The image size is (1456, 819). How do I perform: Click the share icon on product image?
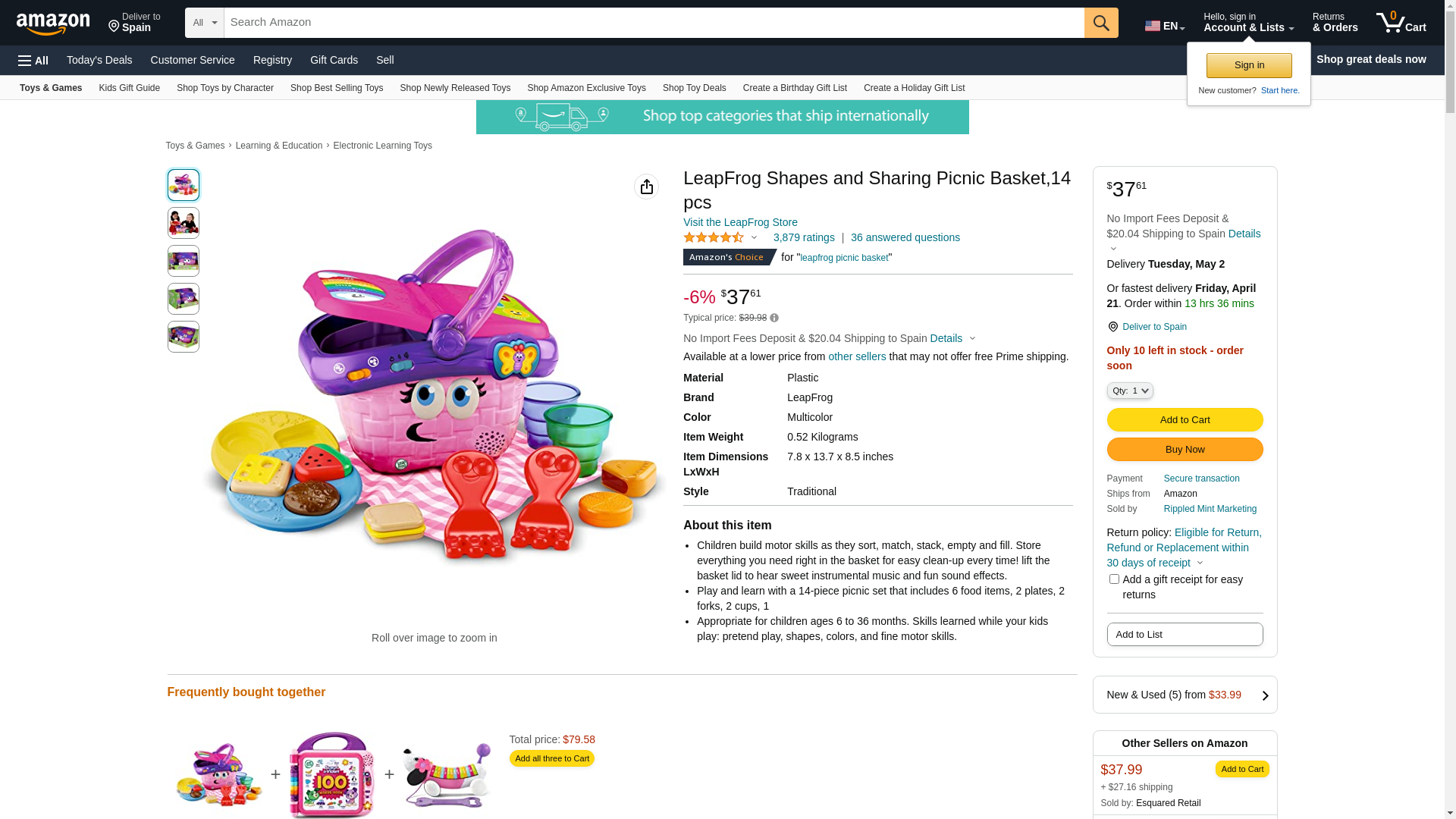click(646, 187)
